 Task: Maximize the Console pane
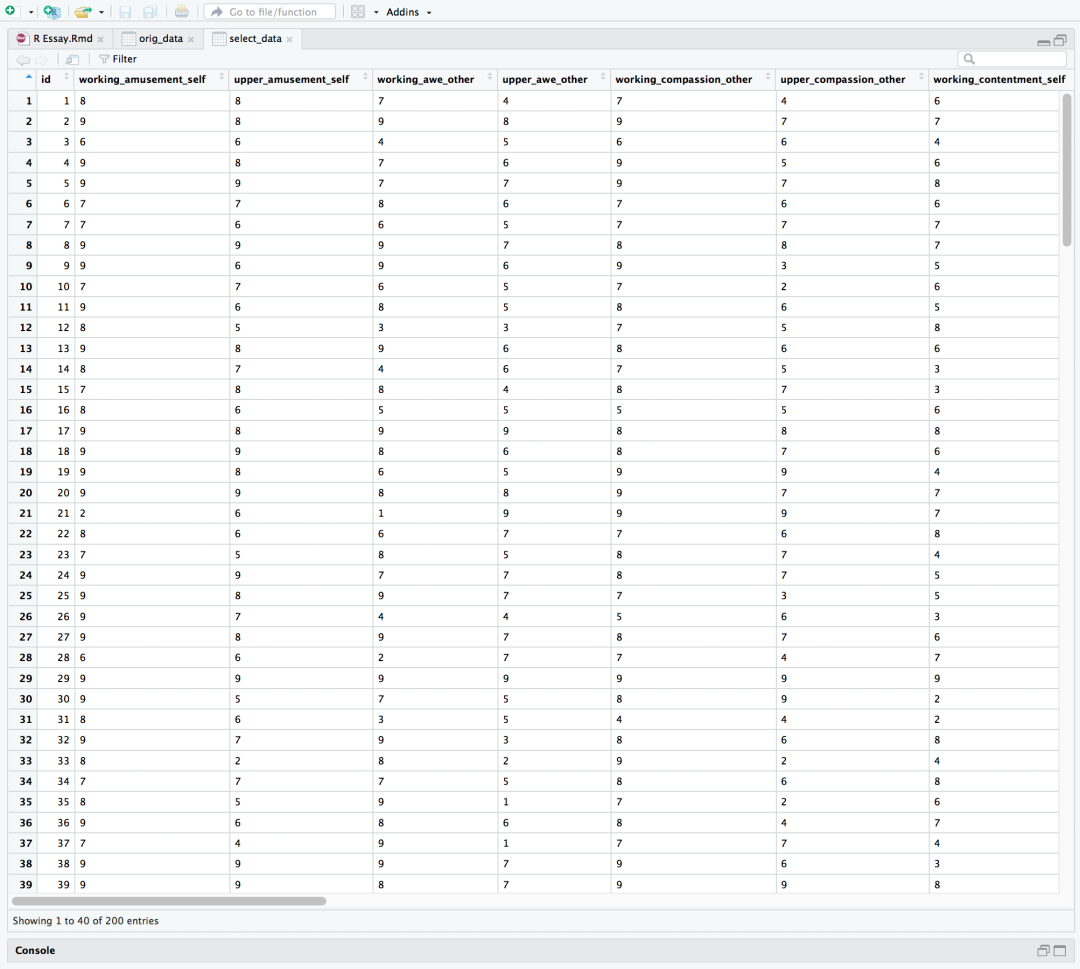tap(1061, 950)
